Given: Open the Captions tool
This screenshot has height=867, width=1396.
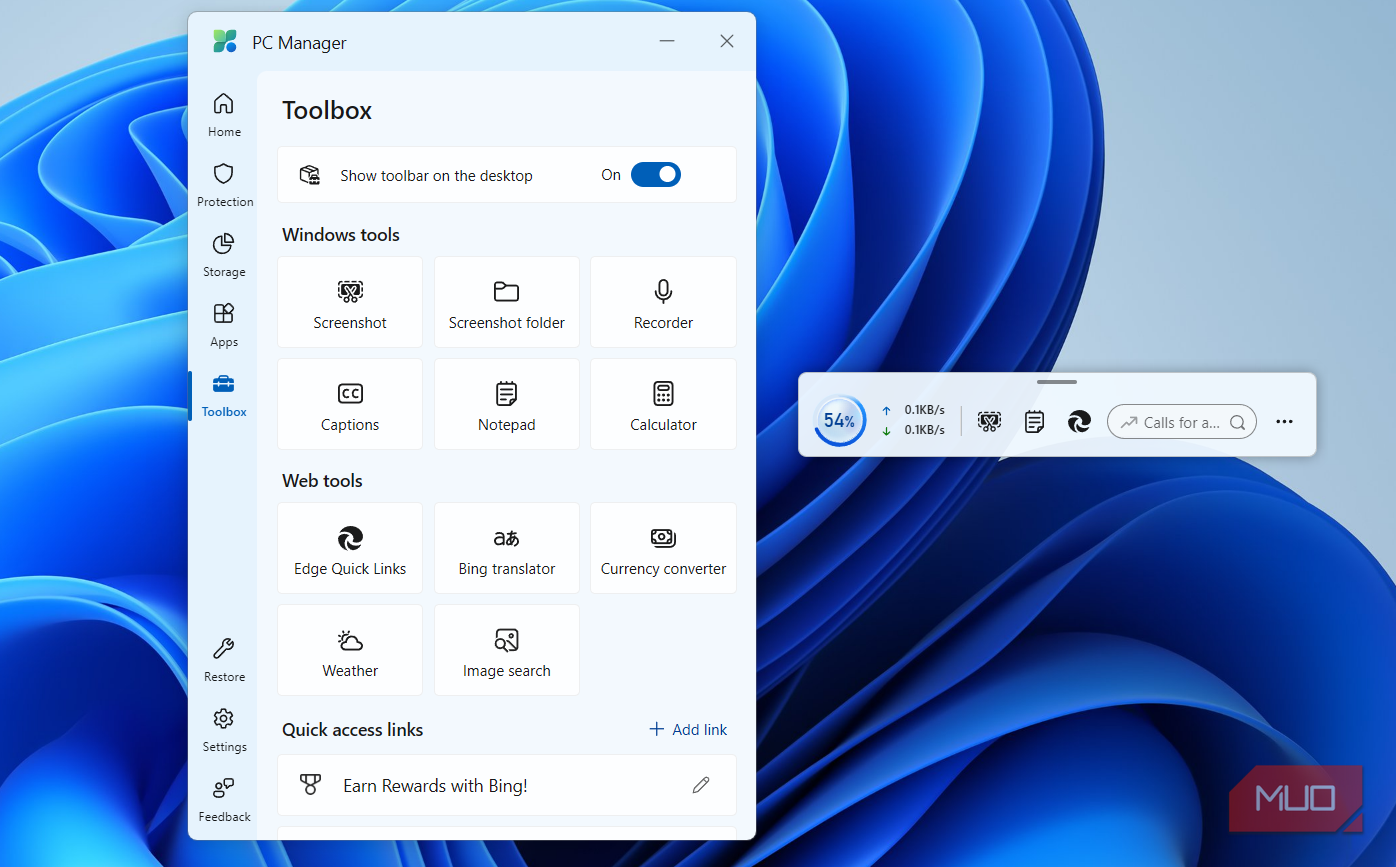Looking at the screenshot, I should coord(350,404).
